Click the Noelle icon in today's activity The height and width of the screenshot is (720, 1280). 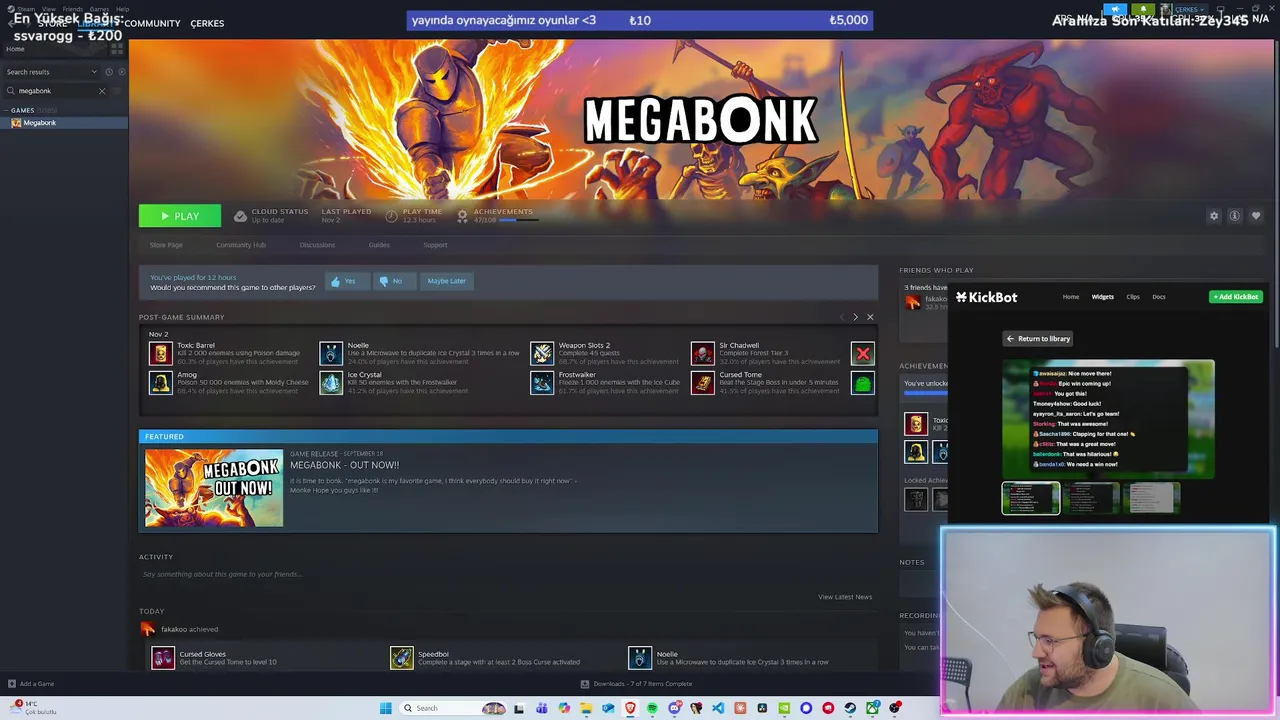(x=640, y=657)
